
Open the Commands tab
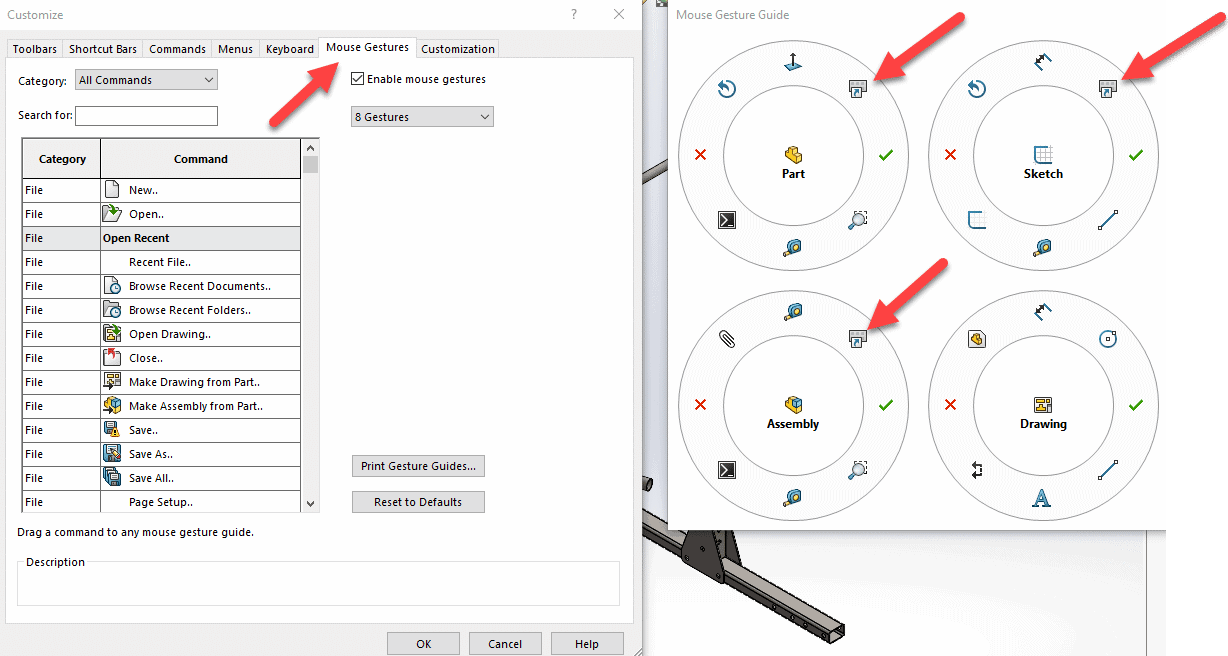[177, 49]
